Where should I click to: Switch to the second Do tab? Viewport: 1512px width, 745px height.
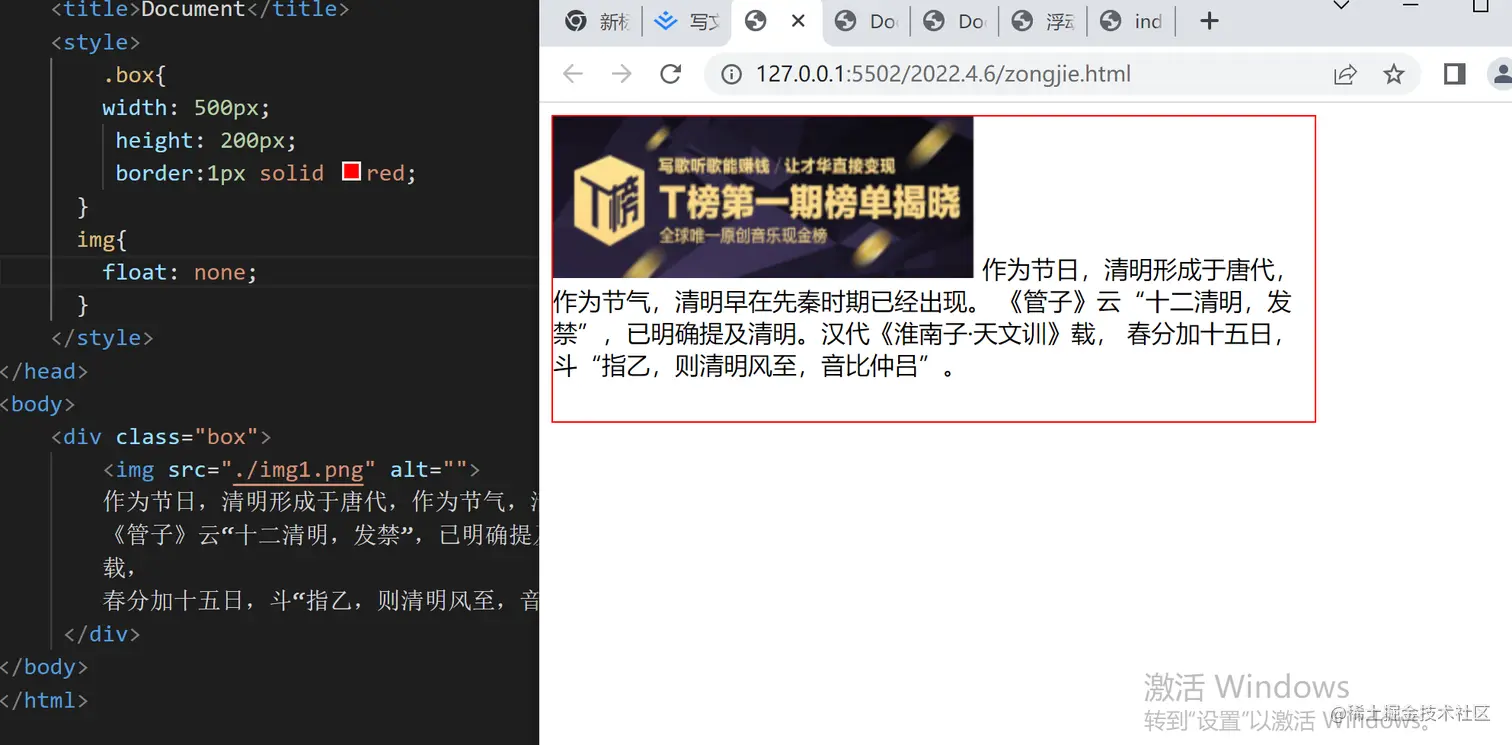955,21
